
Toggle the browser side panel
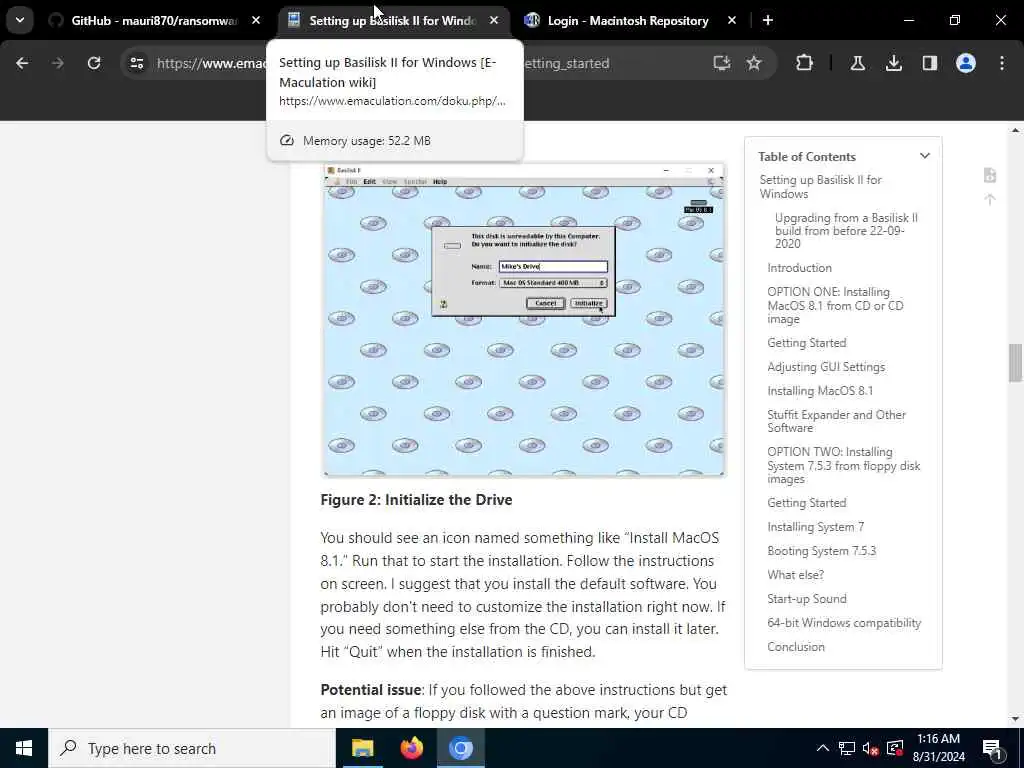(x=930, y=63)
